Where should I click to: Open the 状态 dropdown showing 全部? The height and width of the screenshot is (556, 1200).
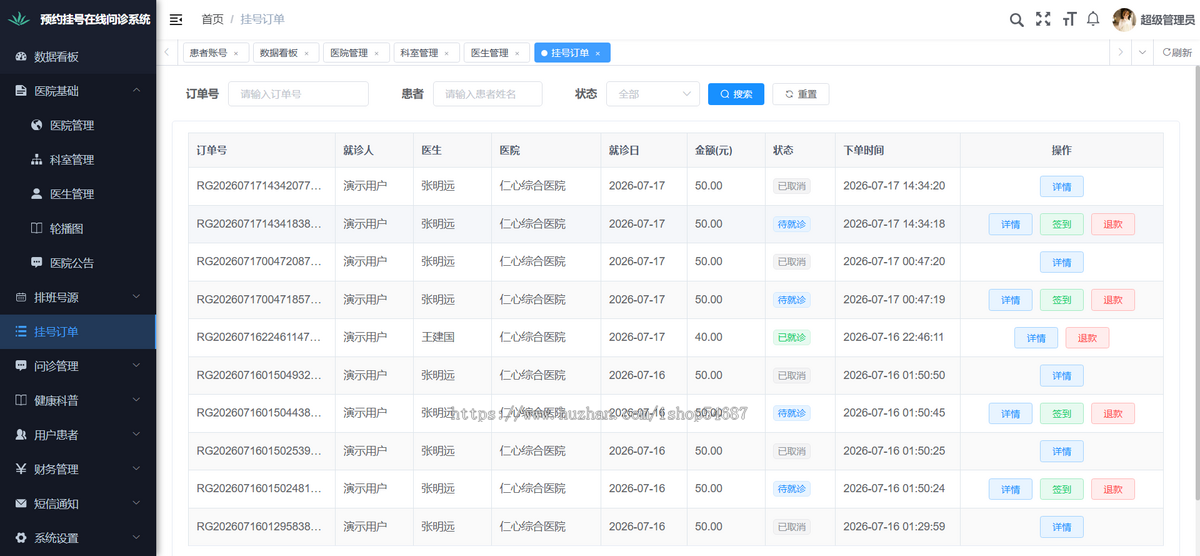653,94
